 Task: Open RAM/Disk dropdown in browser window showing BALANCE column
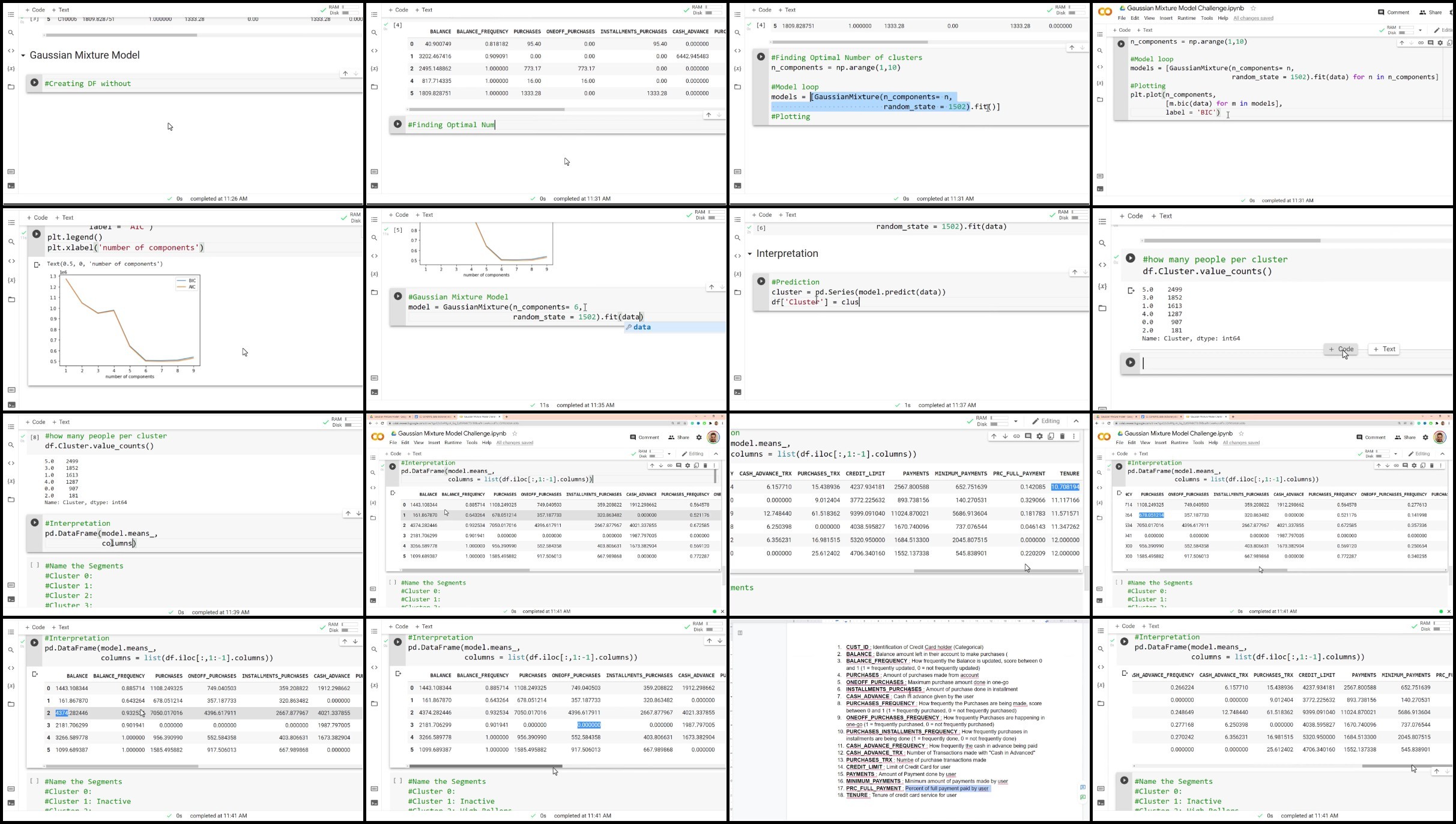click(669, 454)
